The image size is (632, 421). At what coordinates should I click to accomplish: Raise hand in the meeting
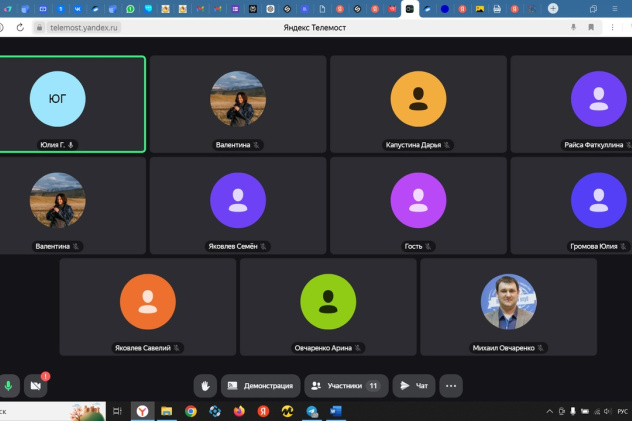point(206,385)
